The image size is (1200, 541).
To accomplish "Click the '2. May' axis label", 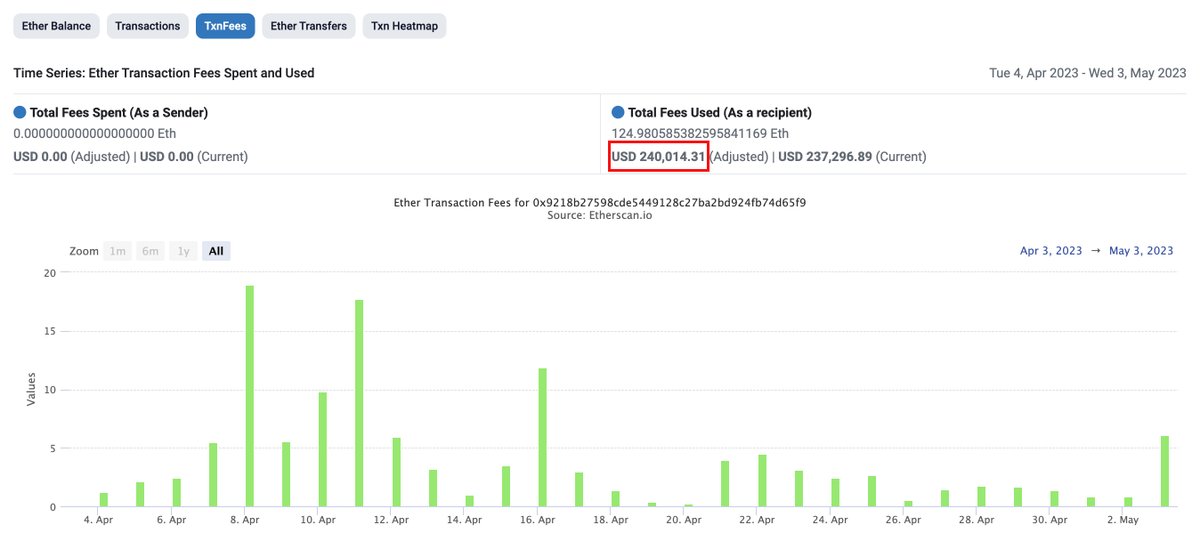I will pyautogui.click(x=1123, y=520).
